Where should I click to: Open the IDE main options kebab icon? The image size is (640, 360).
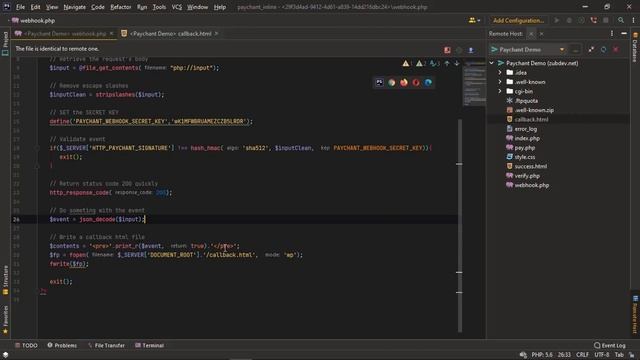point(633,20)
